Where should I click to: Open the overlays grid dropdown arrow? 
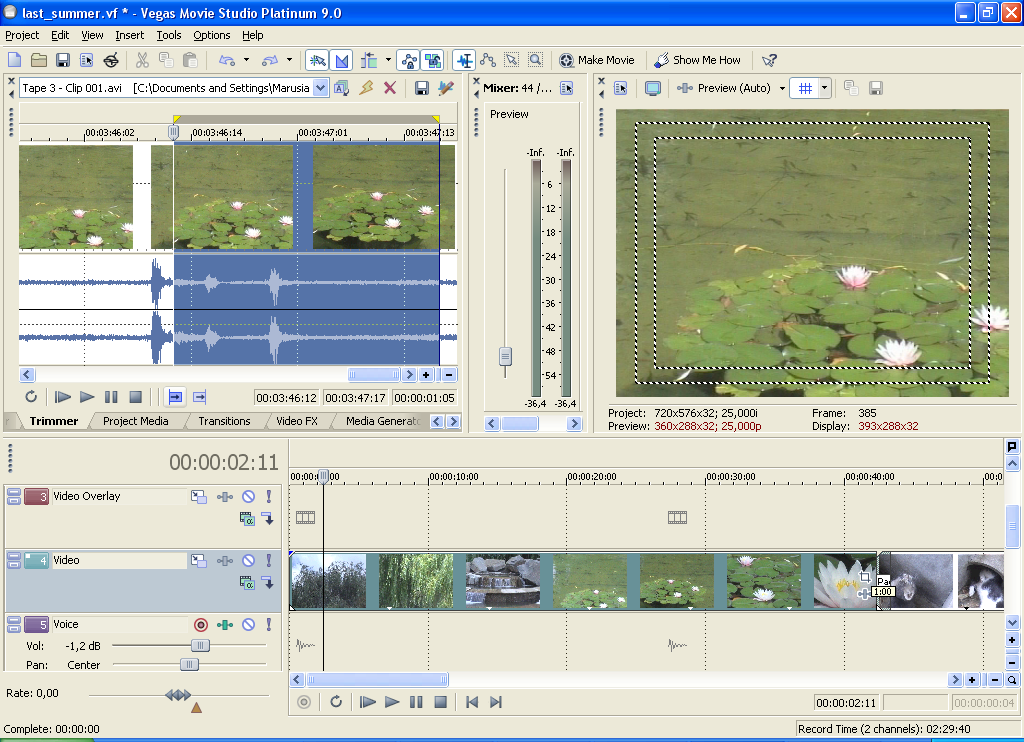(825, 88)
